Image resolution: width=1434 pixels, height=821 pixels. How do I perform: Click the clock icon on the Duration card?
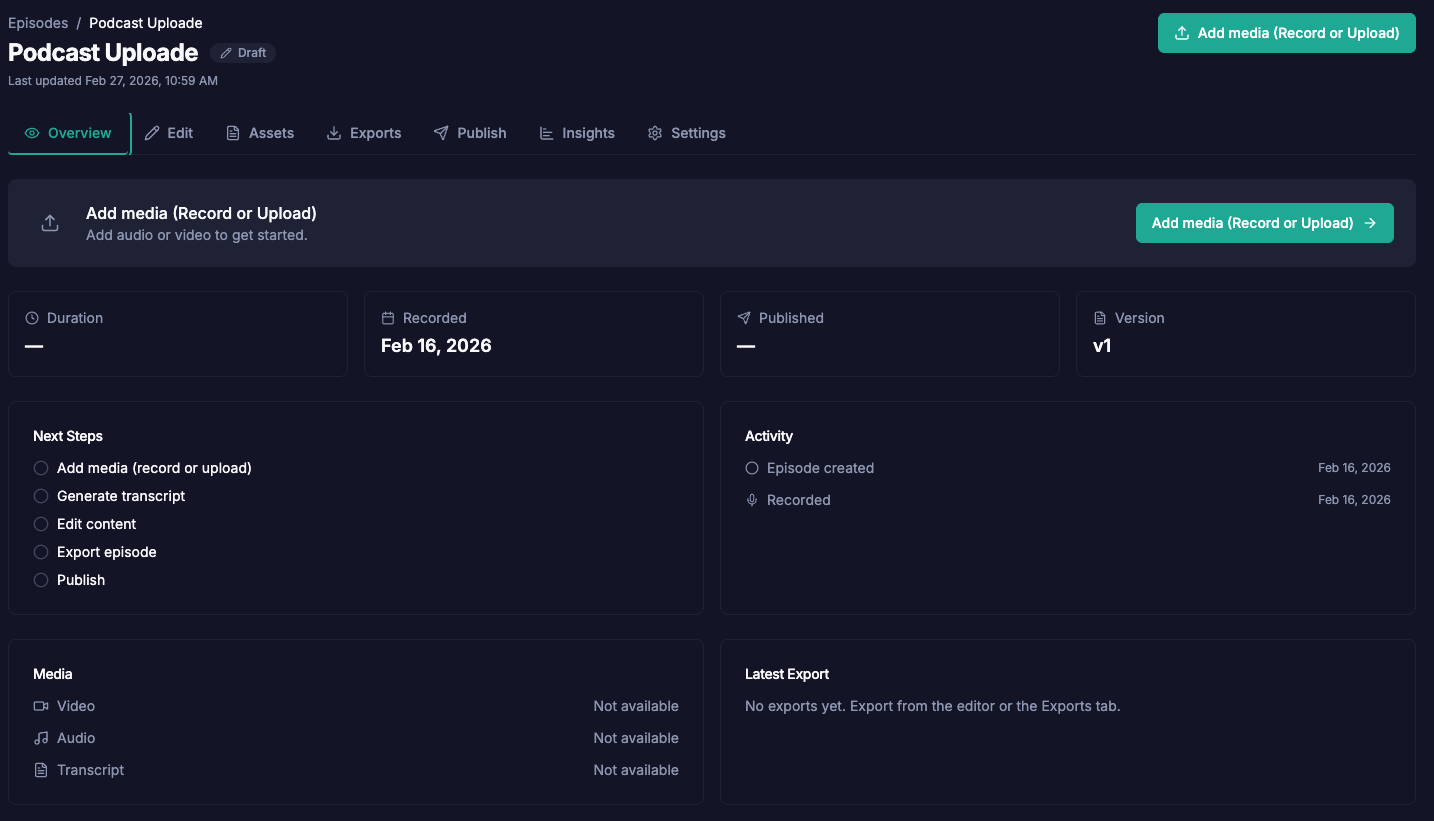click(x=30, y=317)
